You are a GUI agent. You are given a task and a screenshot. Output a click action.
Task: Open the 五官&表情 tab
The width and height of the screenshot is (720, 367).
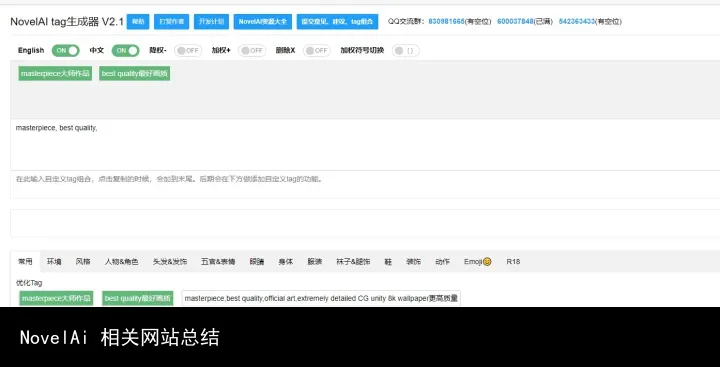click(x=218, y=262)
